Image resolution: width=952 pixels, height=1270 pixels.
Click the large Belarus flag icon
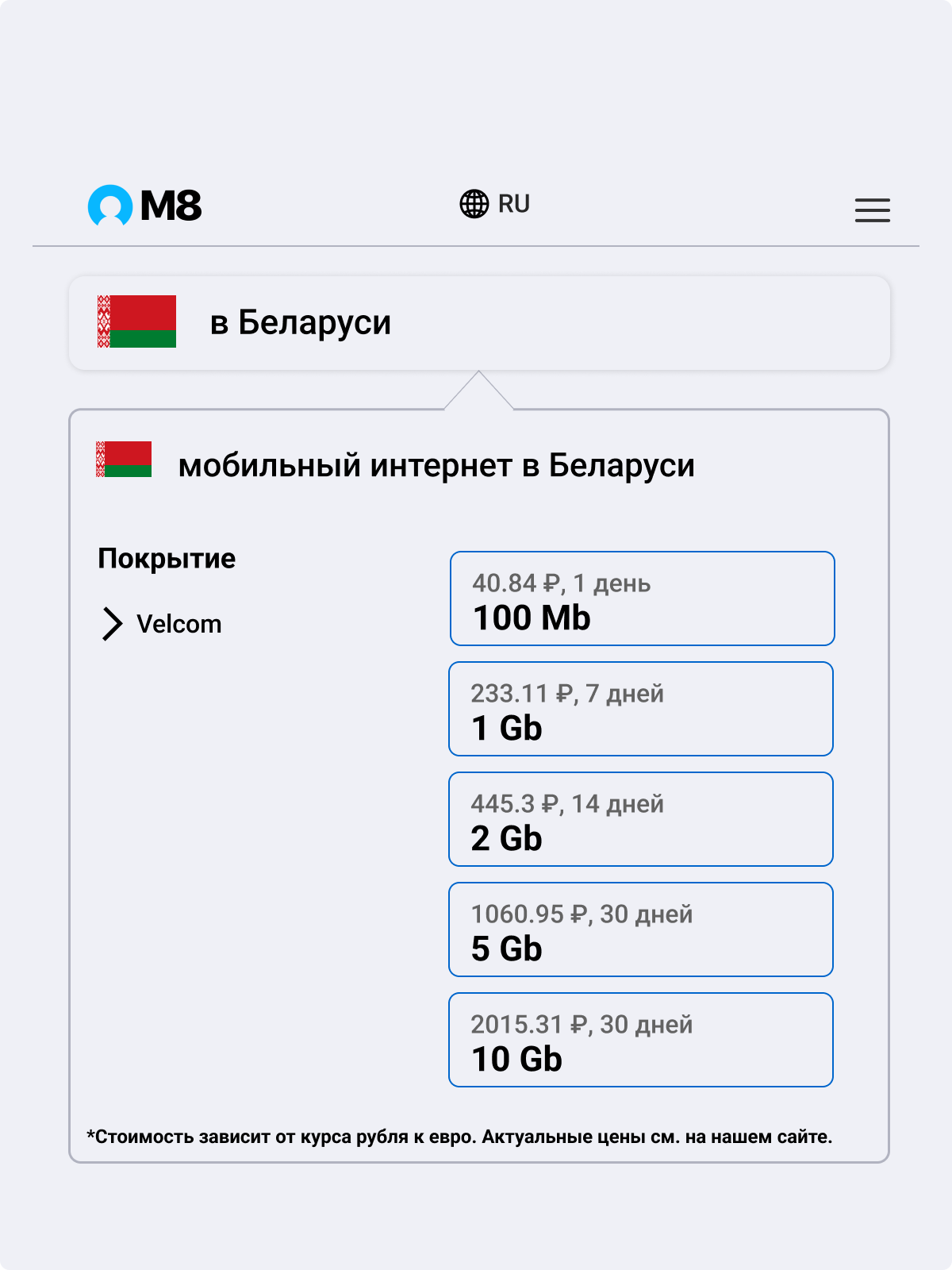[x=136, y=321]
